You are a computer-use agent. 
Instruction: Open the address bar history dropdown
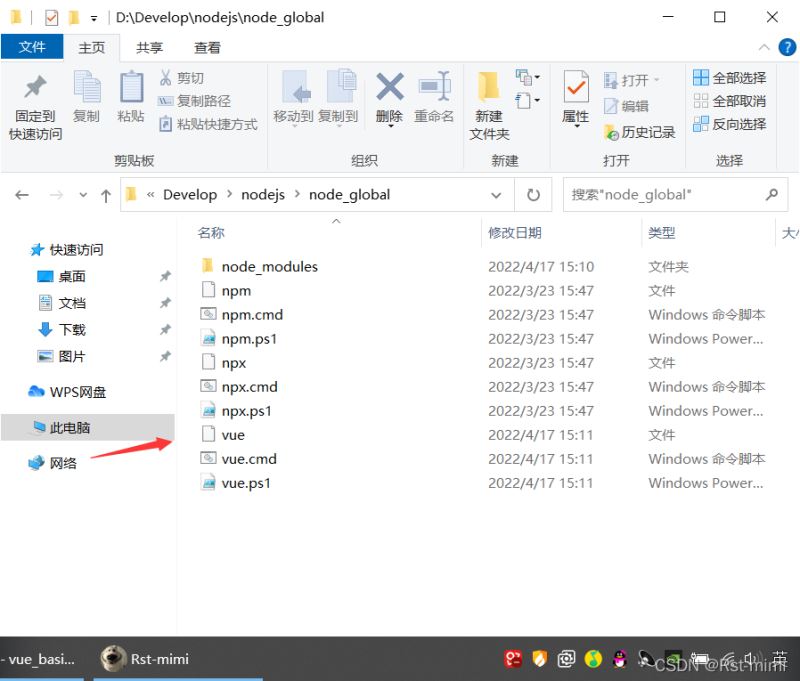point(496,195)
